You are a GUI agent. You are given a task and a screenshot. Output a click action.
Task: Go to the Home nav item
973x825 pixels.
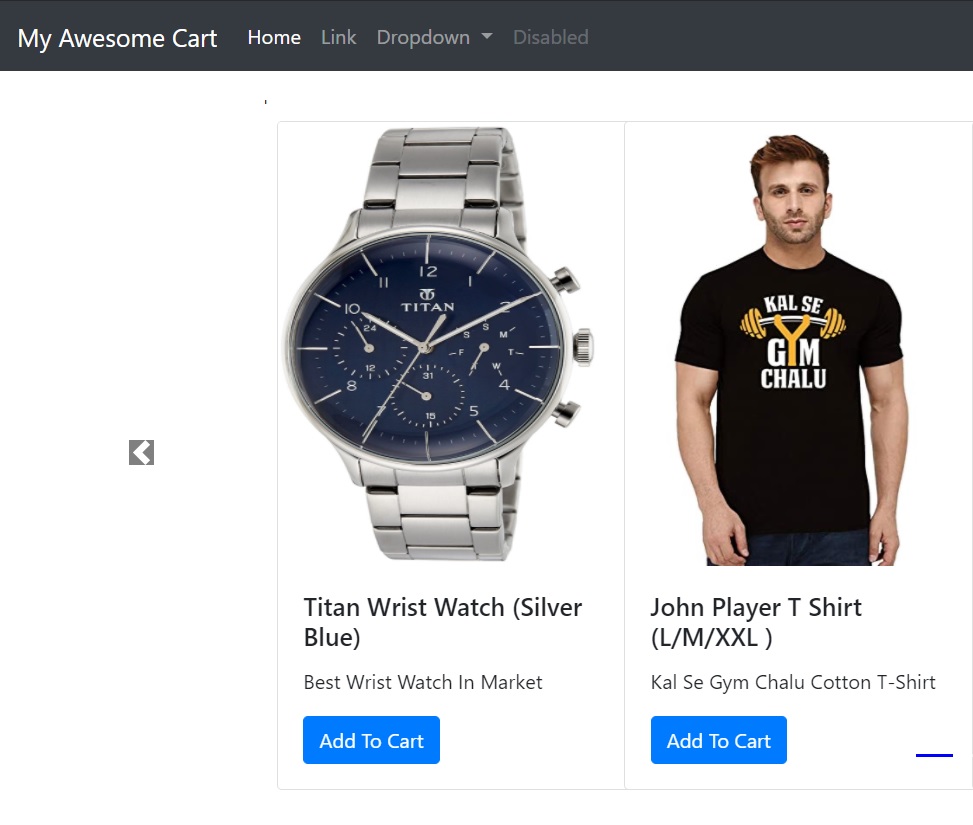(x=274, y=37)
